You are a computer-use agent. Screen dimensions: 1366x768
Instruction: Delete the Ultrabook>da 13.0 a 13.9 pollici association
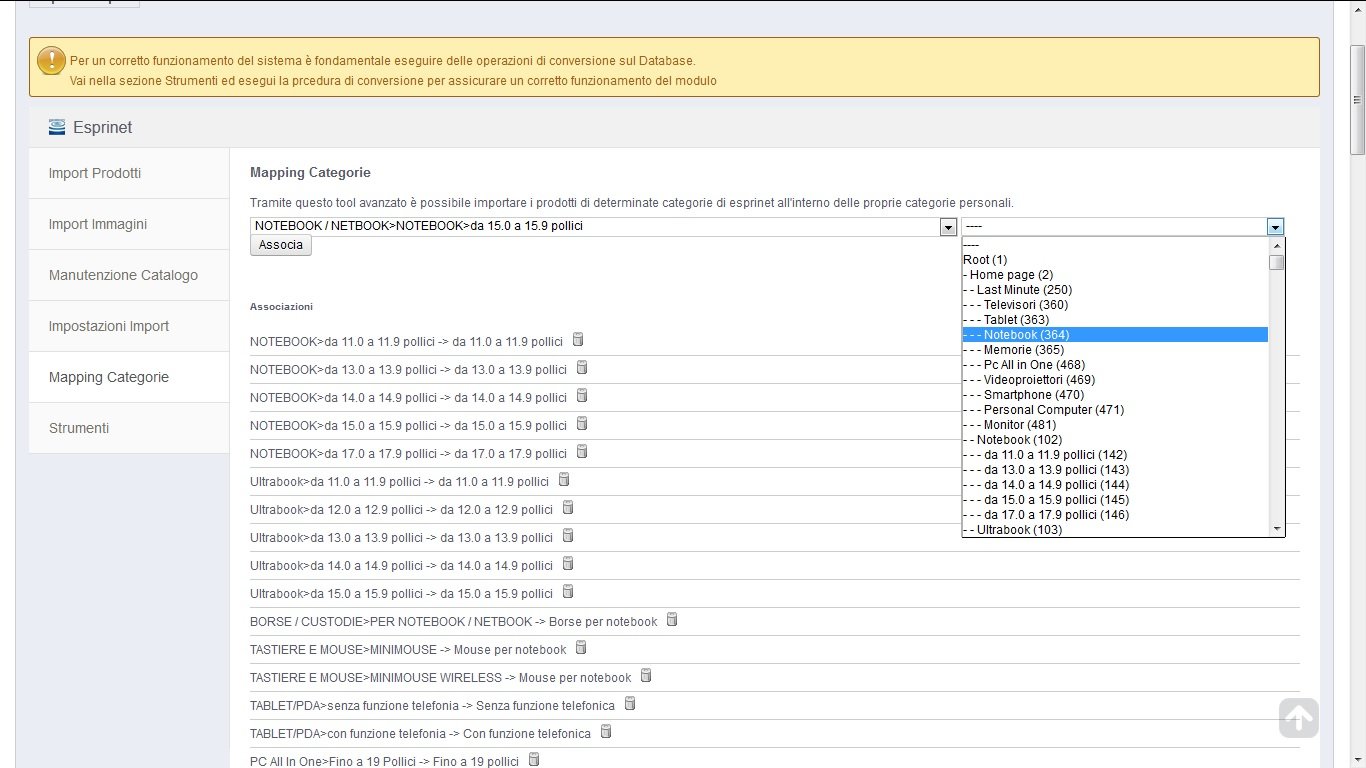(x=568, y=536)
